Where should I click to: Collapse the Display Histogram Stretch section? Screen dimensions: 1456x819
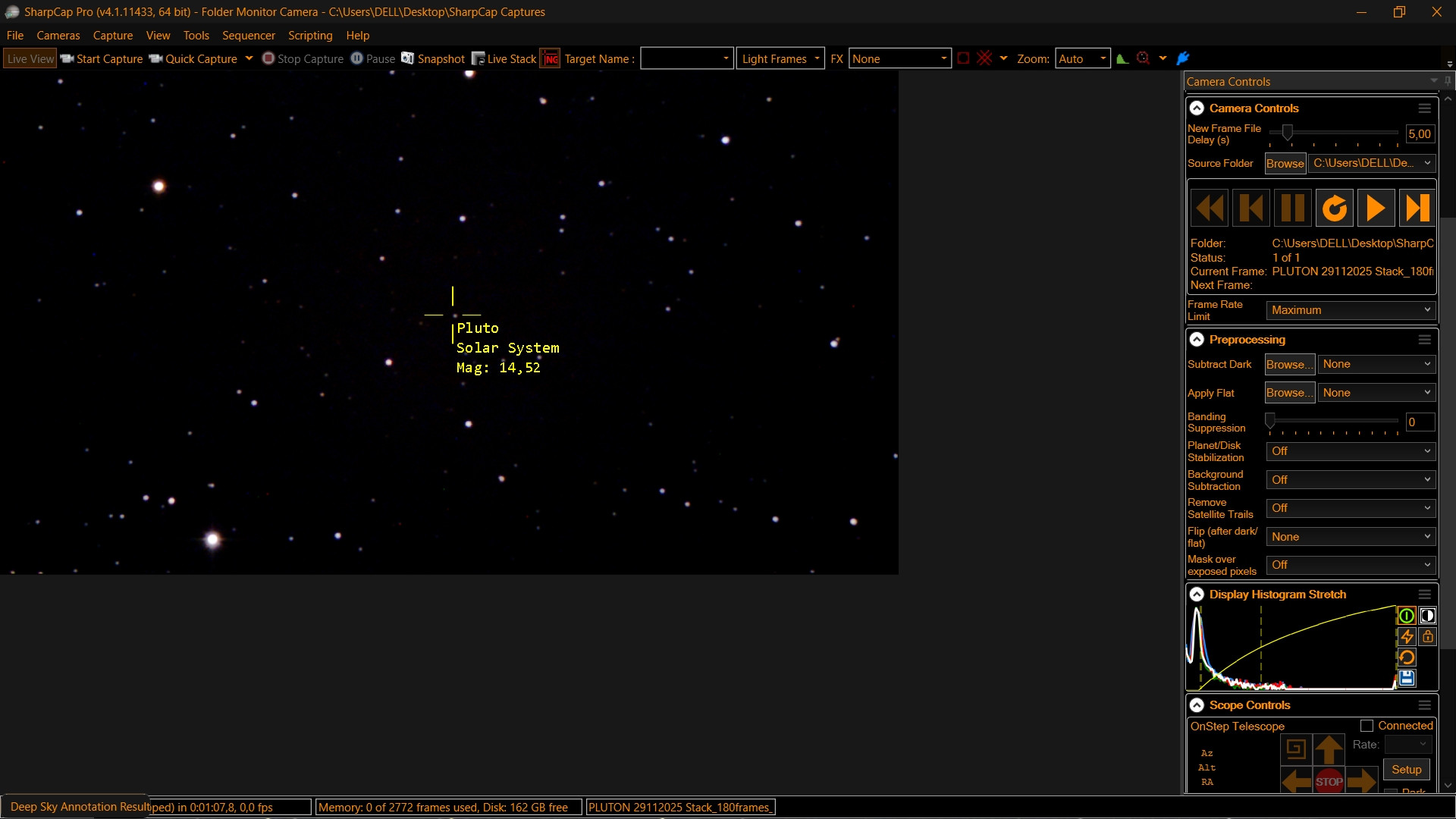[1197, 595]
